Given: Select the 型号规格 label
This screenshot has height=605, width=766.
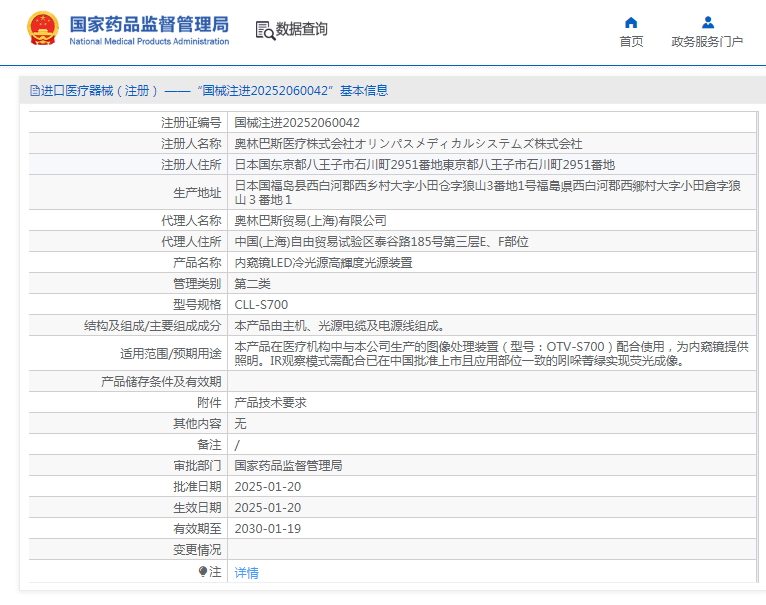Looking at the screenshot, I should [197, 304].
